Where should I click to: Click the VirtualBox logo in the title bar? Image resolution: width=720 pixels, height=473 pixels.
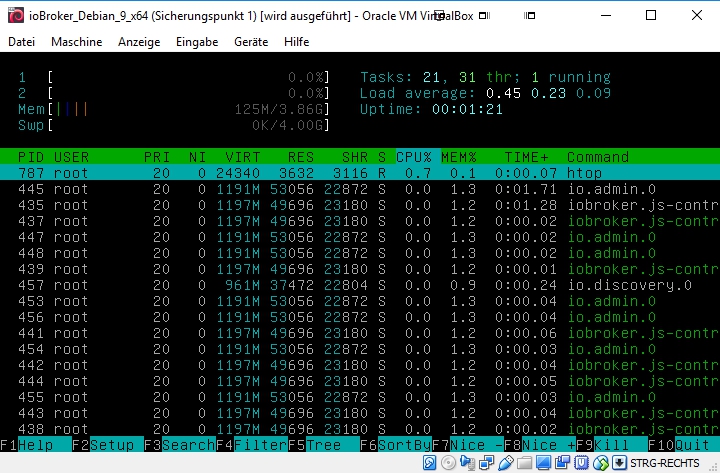point(16,16)
